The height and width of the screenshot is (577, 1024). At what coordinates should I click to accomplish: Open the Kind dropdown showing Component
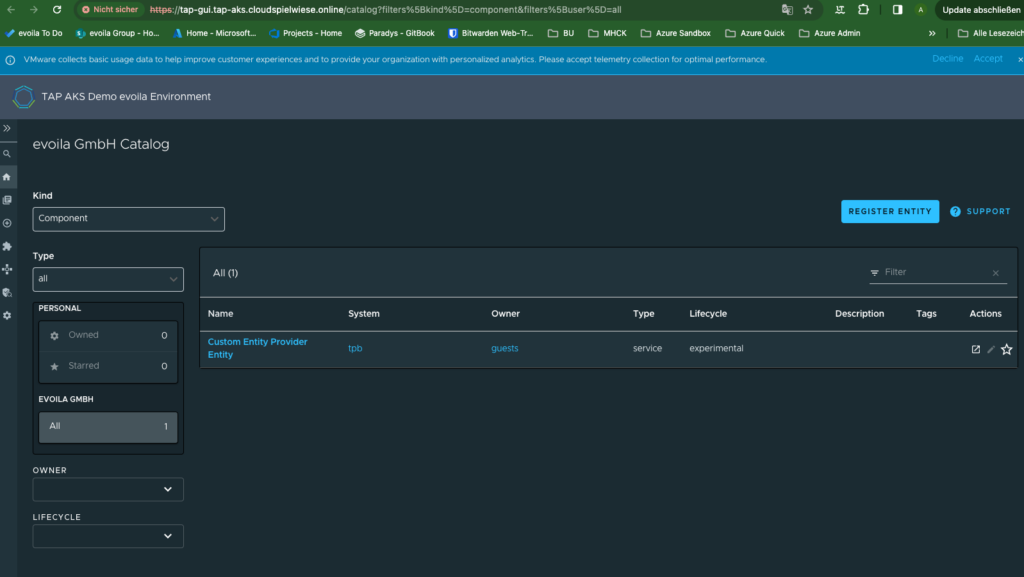coord(128,219)
